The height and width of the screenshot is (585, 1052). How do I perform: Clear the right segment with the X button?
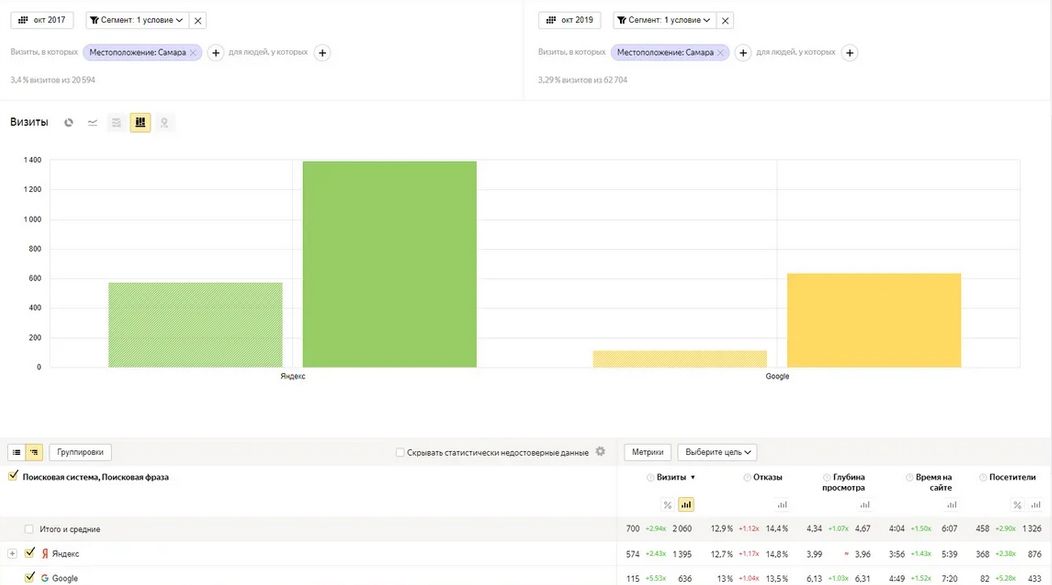tap(725, 20)
